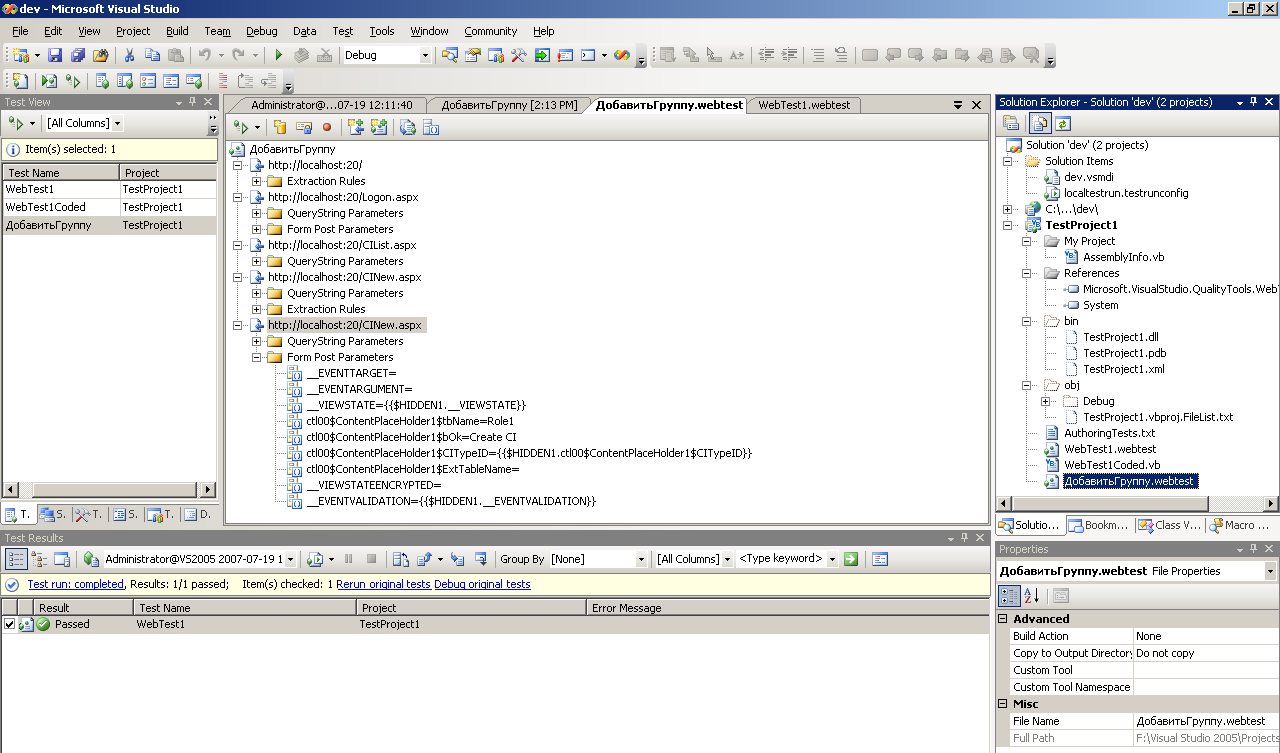Click Generate Code icon in the web test toolbar
This screenshot has width=1280, height=753.
407,127
